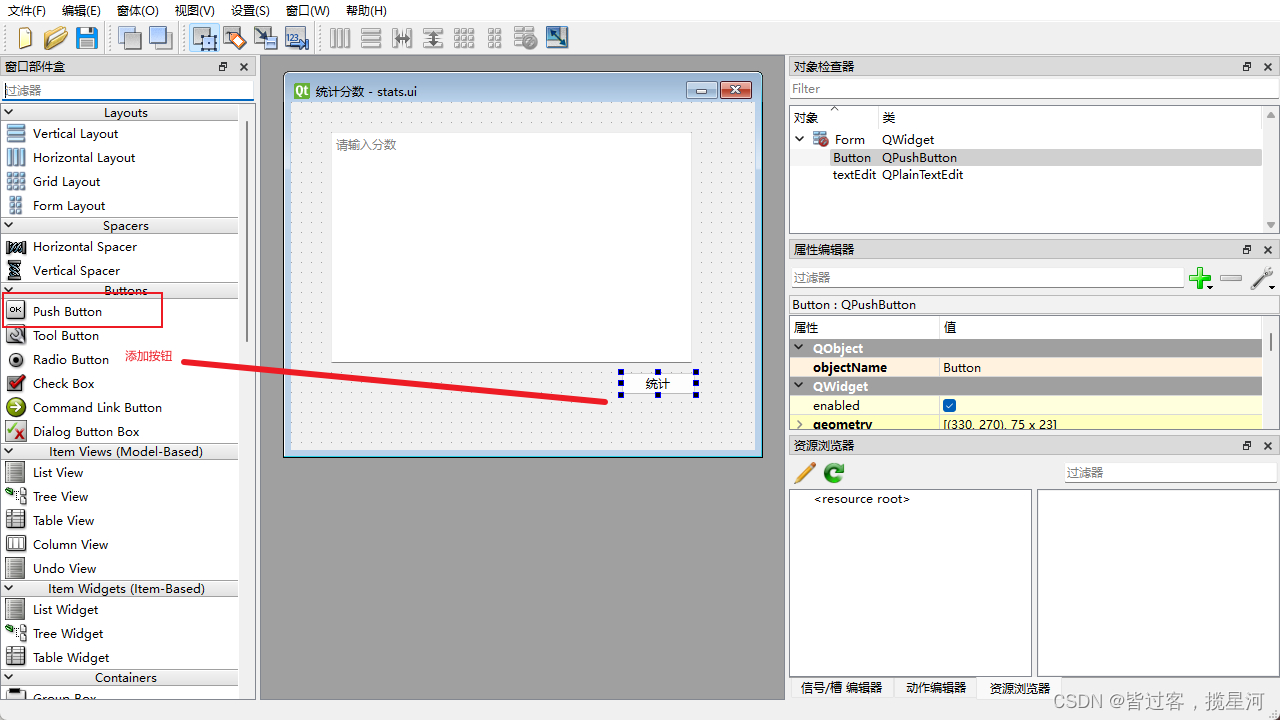Click the 请输入分数 text area on form

(x=511, y=247)
